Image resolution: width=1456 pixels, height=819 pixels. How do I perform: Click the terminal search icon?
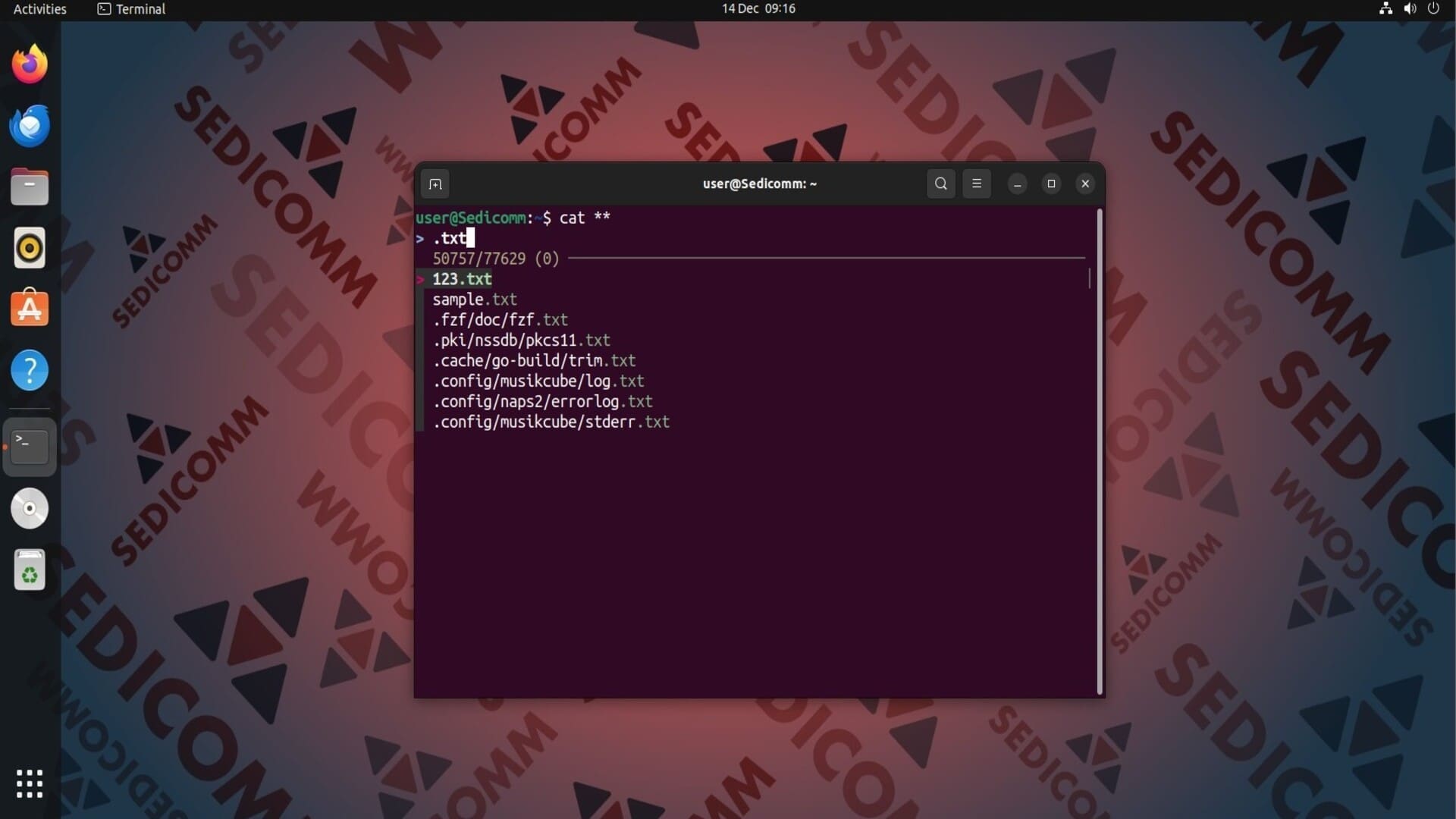(940, 184)
